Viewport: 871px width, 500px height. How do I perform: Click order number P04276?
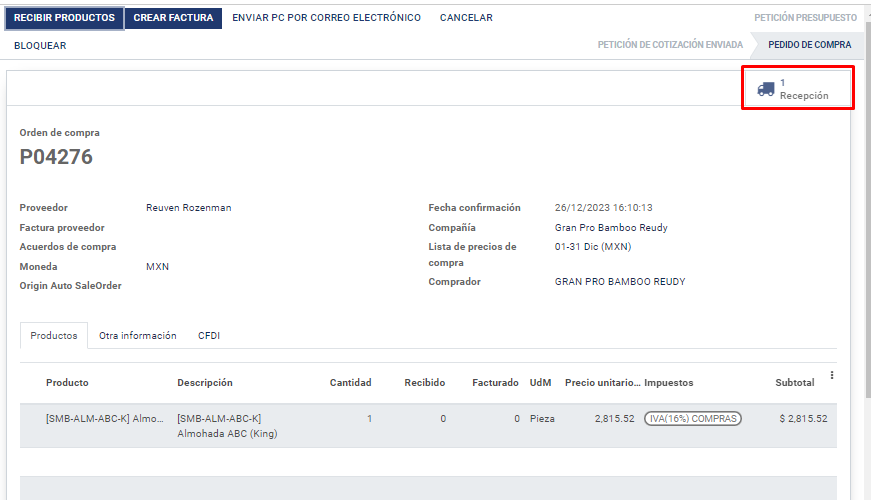(56, 157)
